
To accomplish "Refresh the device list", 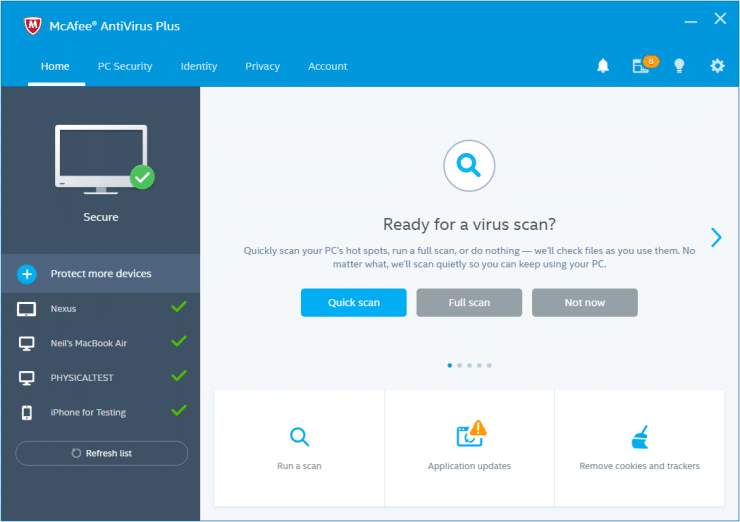I will [101, 453].
